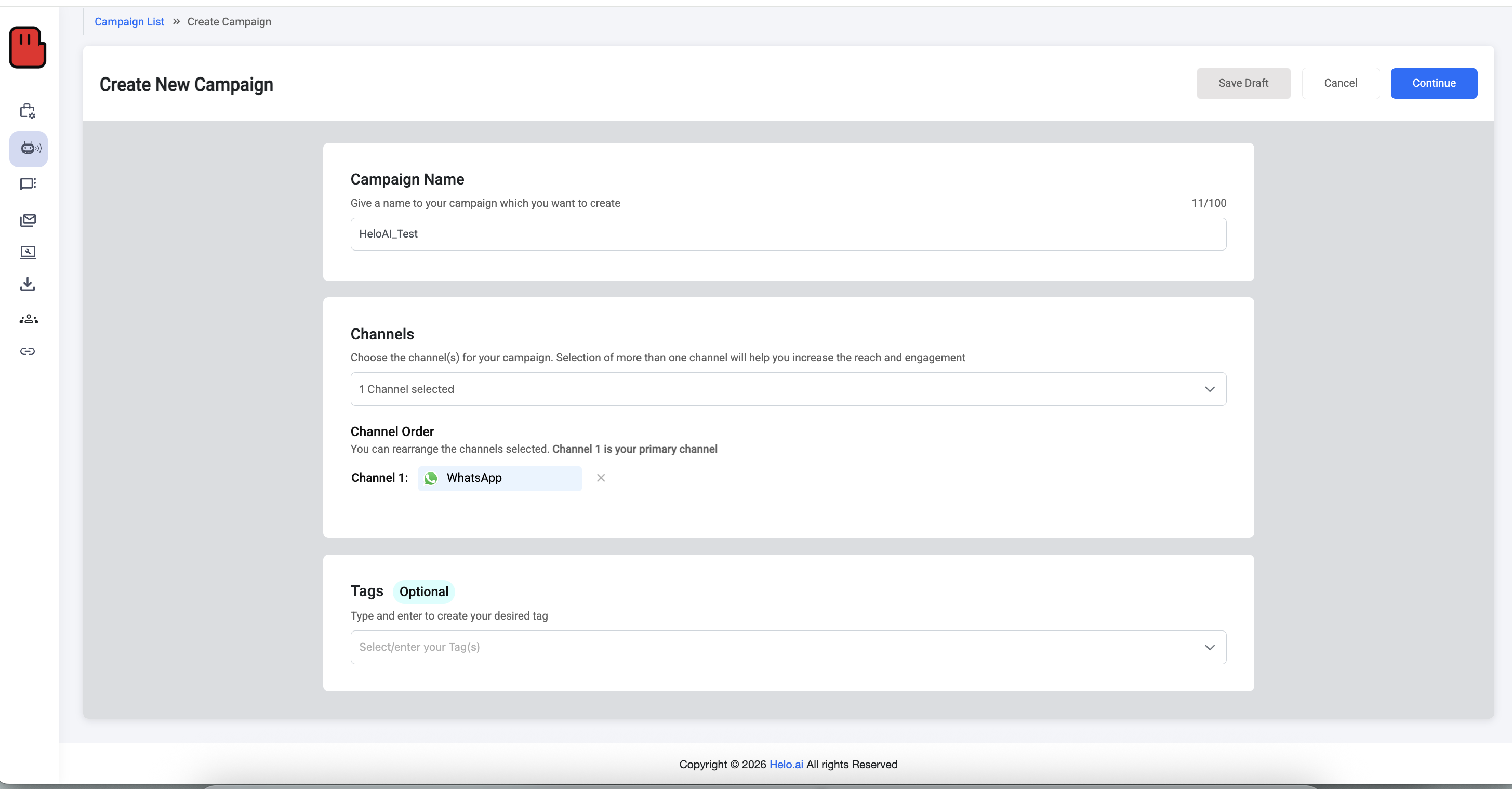The width and height of the screenshot is (1512, 789).
Task: Expand the '1 Channel selected' dropdown
Action: (x=788, y=389)
